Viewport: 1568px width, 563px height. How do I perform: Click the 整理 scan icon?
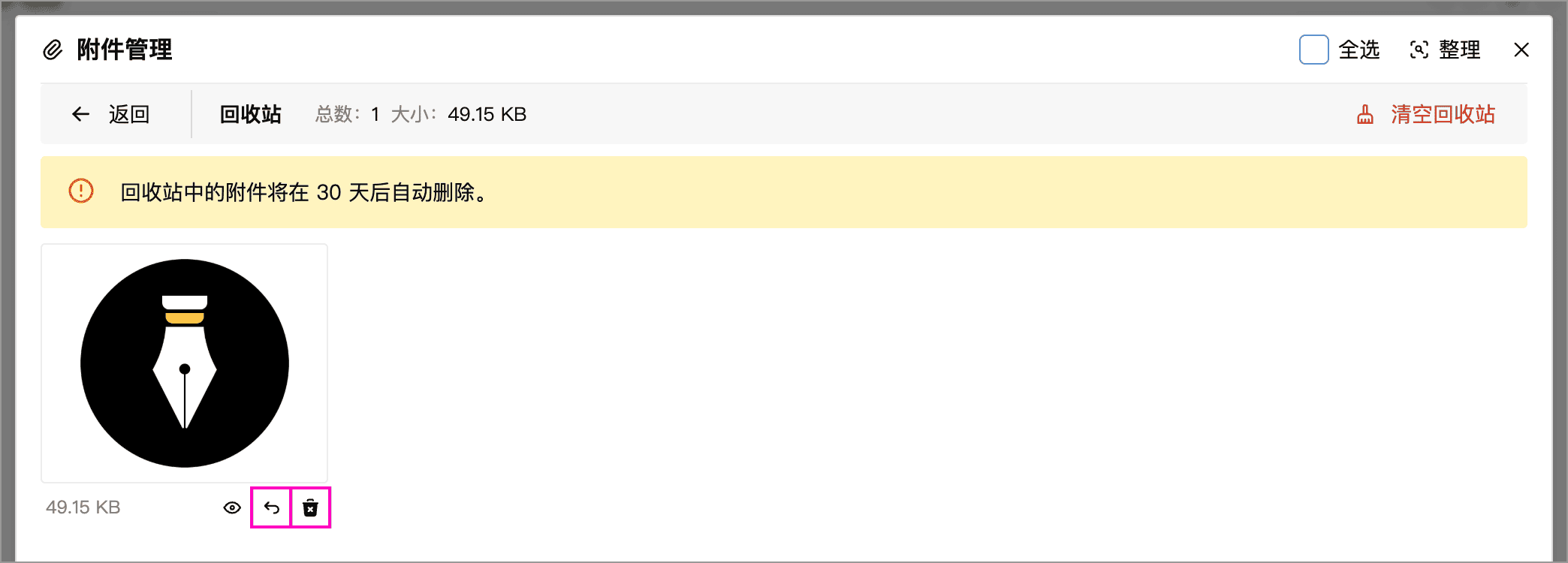click(x=1419, y=50)
